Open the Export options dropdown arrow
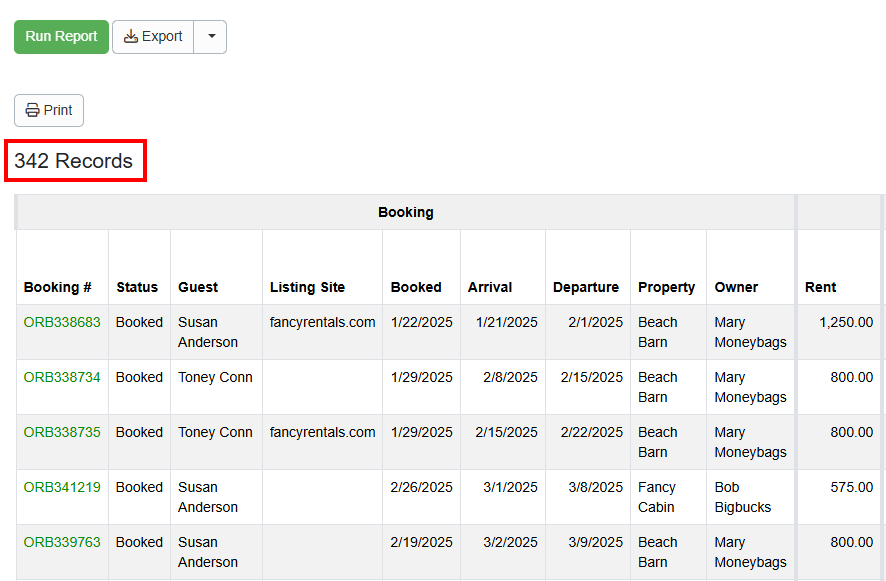The height and width of the screenshot is (581, 886). [211, 37]
